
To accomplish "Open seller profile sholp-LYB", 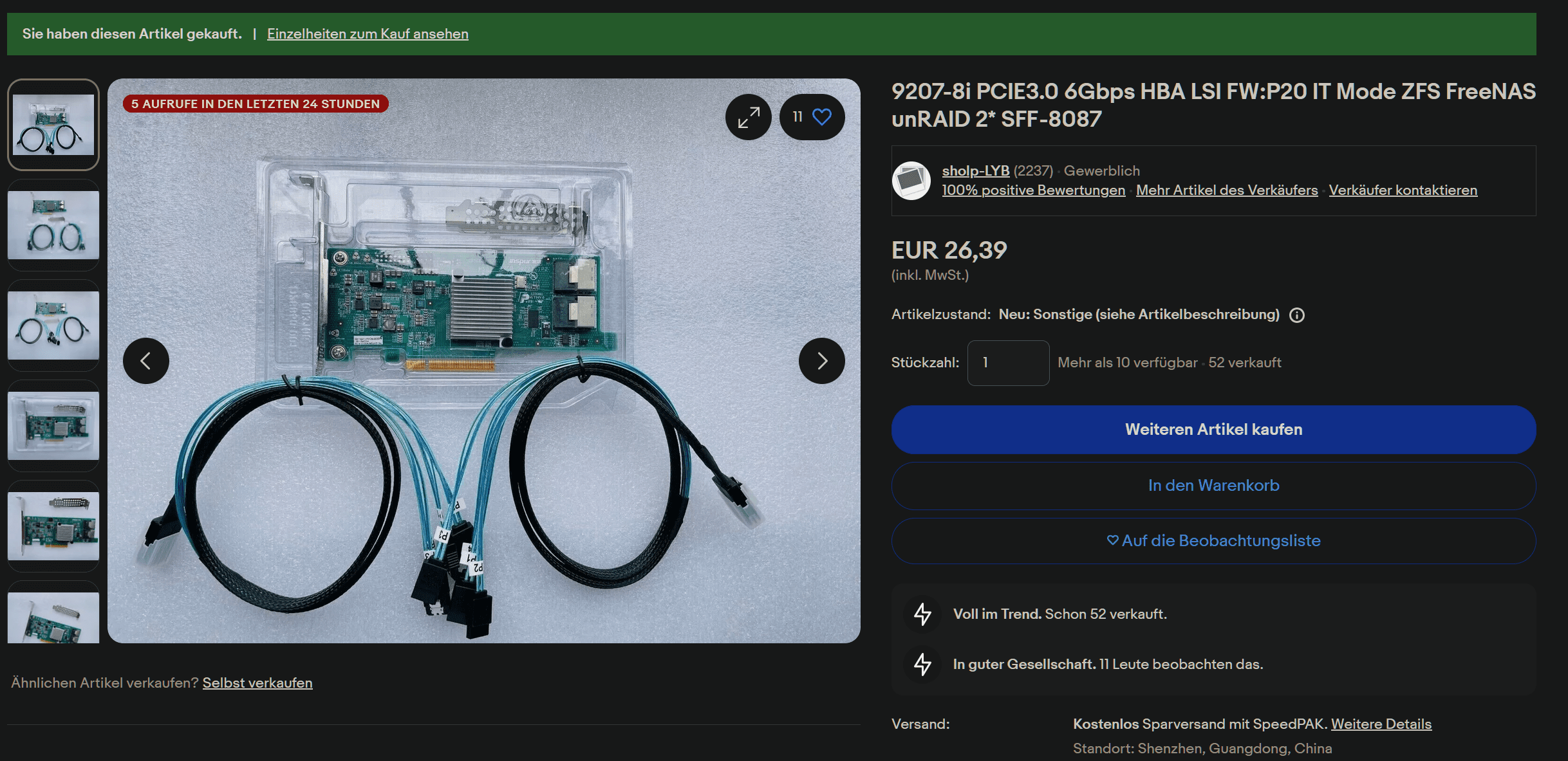I will tap(975, 171).
